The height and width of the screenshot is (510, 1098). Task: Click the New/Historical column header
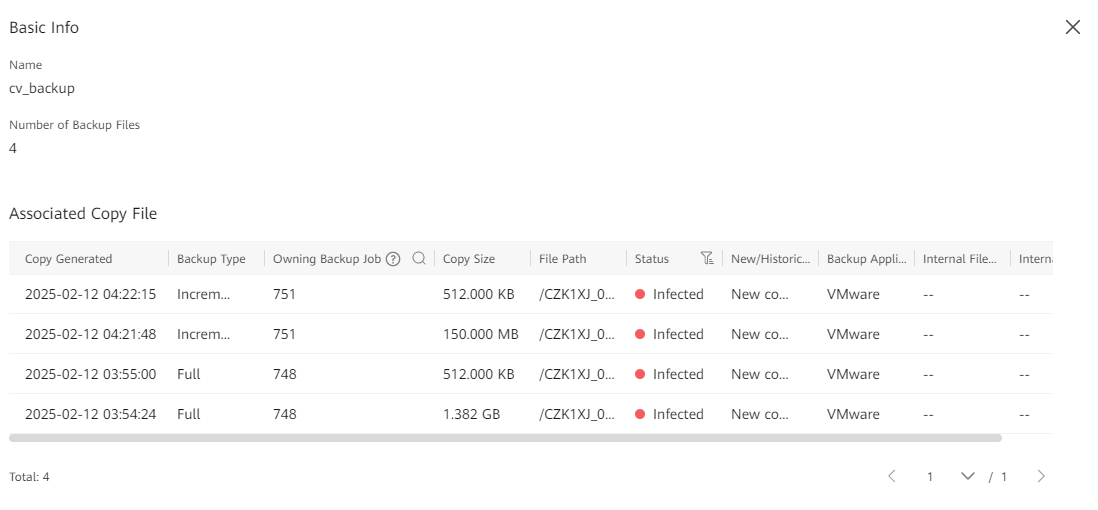point(770,259)
